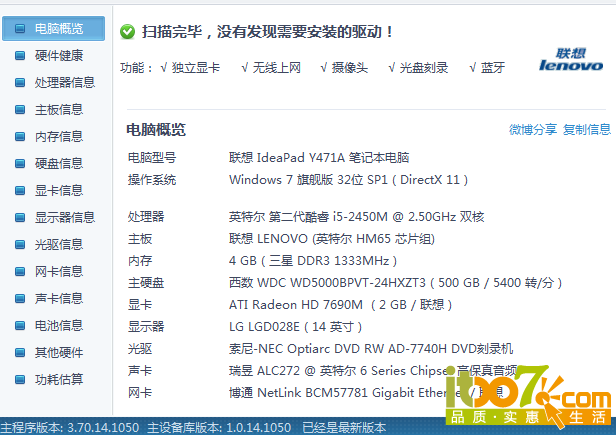The width and height of the screenshot is (616, 435).
Task: Click the Windows 7 旗舰版 operating system value
Action: (x=348, y=180)
